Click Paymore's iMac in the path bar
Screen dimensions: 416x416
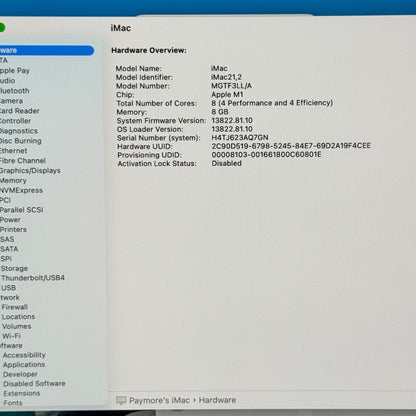pos(159,400)
